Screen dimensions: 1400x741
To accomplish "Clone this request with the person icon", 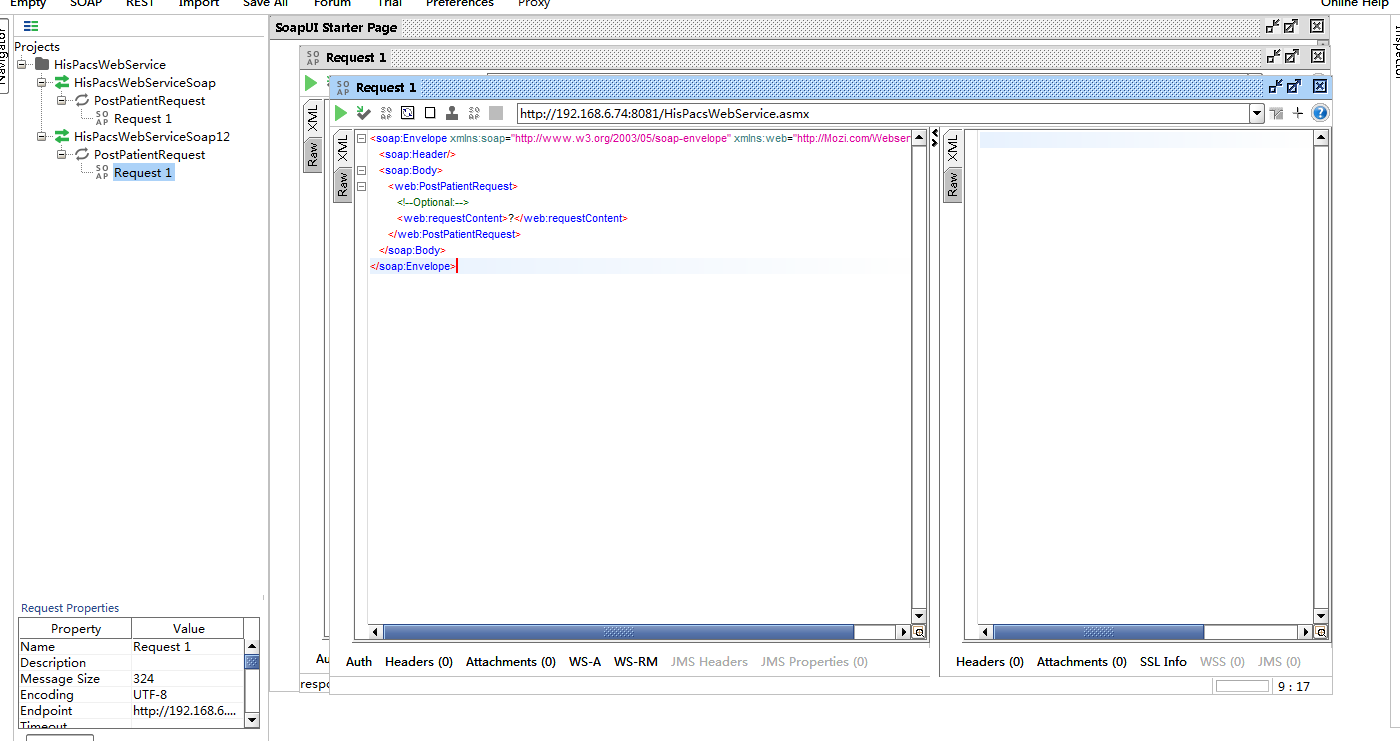I will (452, 113).
